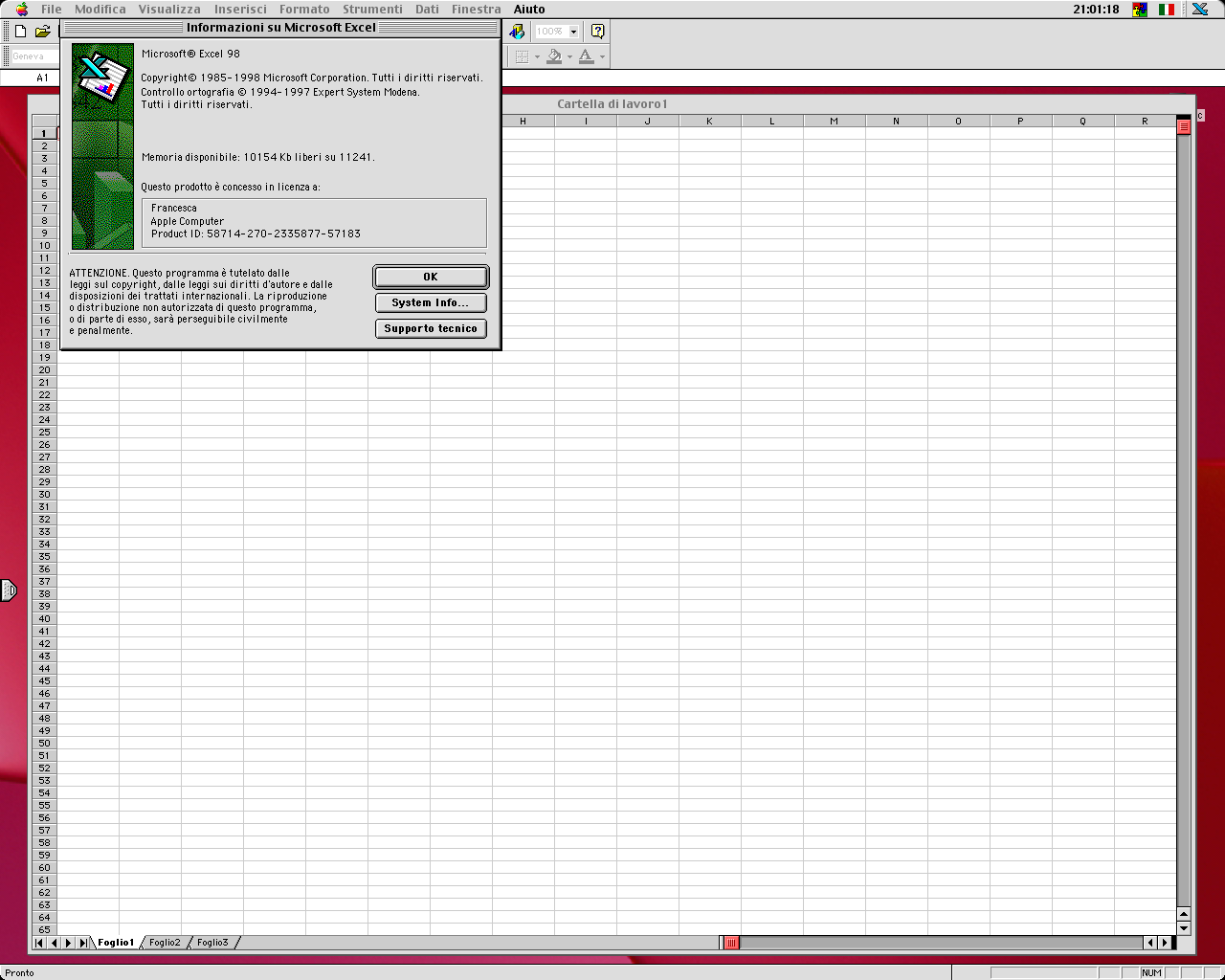Click horizontal scrollbar left arrow
Viewport: 1225px width, 980px height.
(x=1150, y=943)
